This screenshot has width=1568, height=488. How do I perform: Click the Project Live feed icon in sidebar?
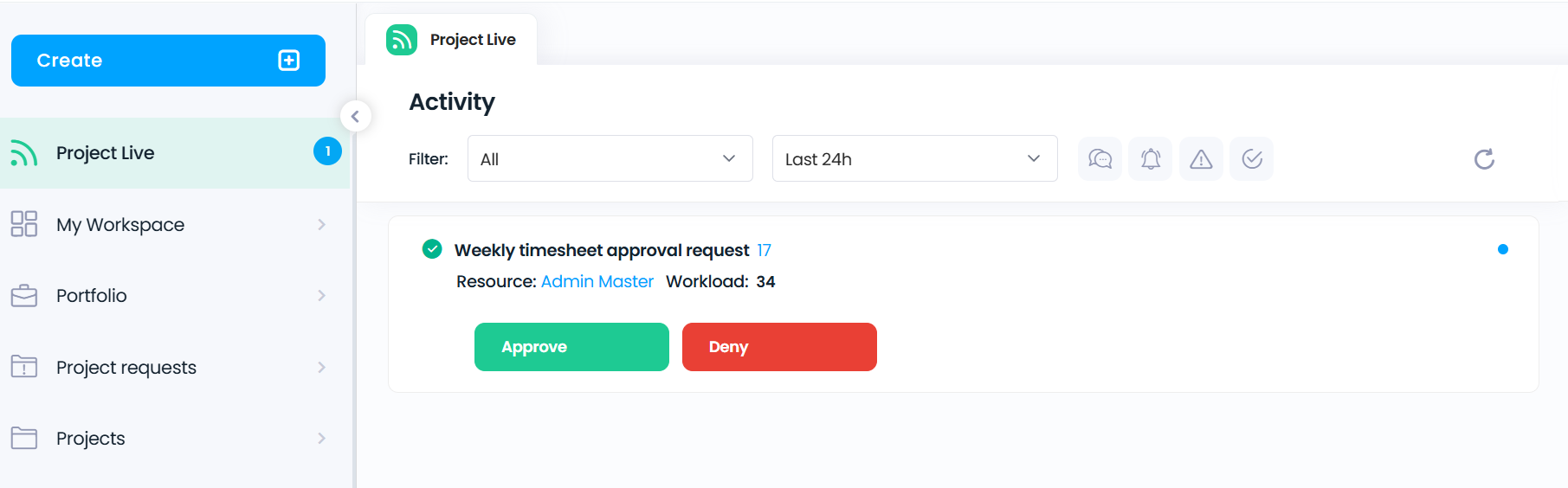click(24, 153)
